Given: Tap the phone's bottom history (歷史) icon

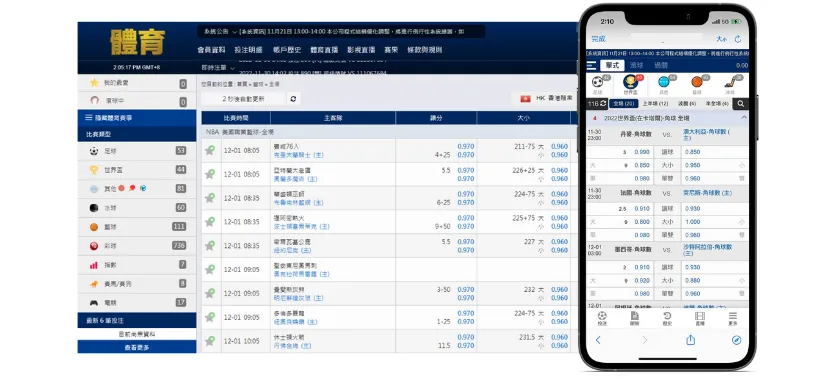Looking at the screenshot, I should tap(667, 318).
